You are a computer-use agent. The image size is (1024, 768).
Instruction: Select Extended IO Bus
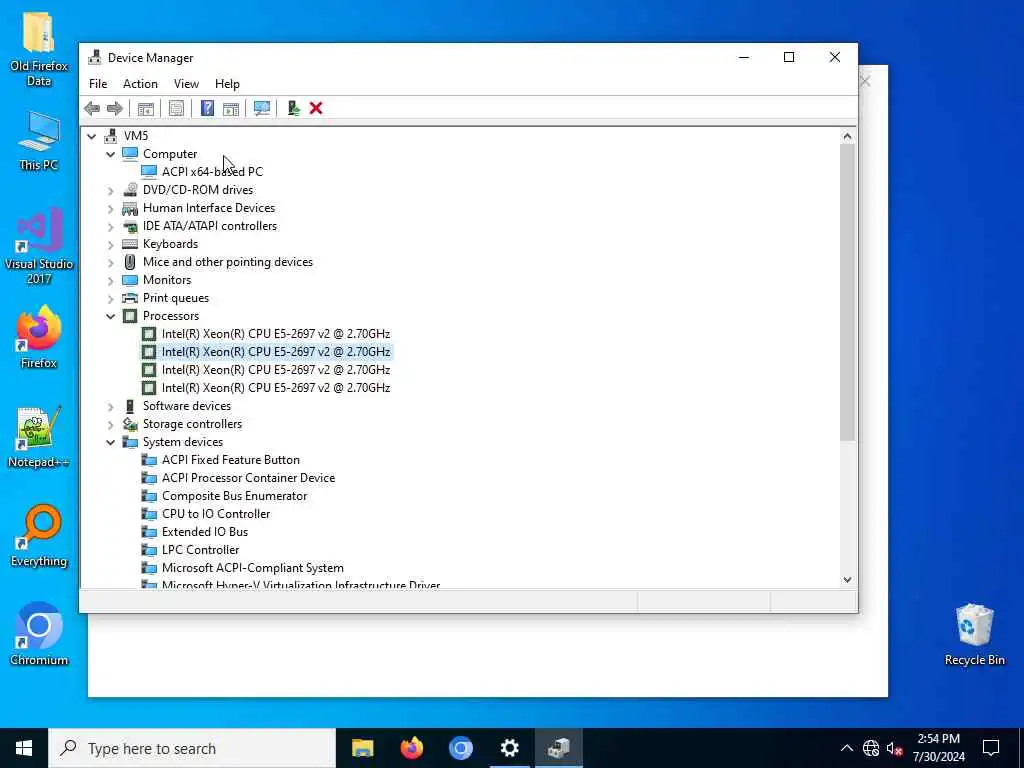204,532
